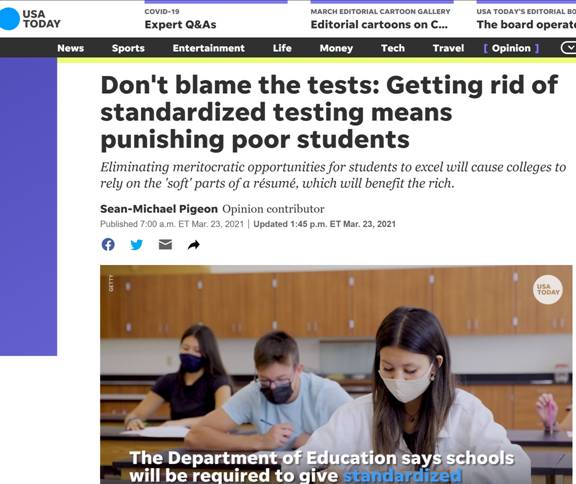Open author Sean-Michael Pigeon's profile

159,209
